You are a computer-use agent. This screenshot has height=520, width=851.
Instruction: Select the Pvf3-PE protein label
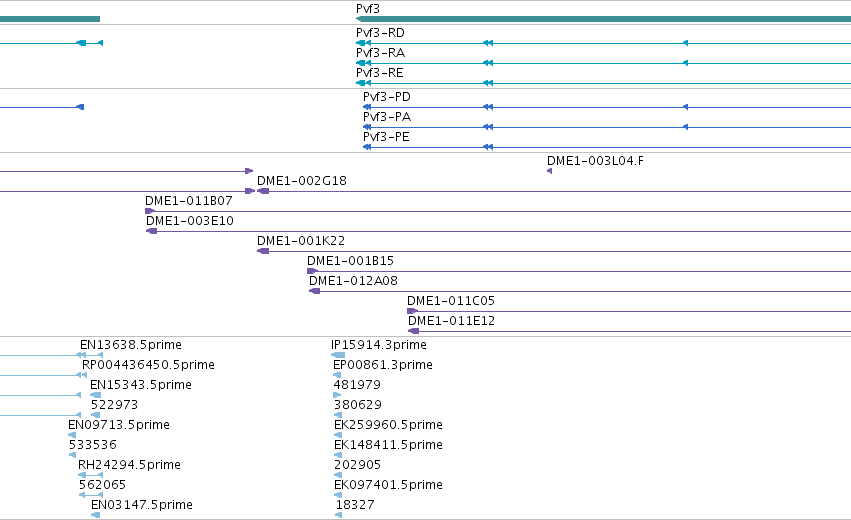tap(386, 137)
